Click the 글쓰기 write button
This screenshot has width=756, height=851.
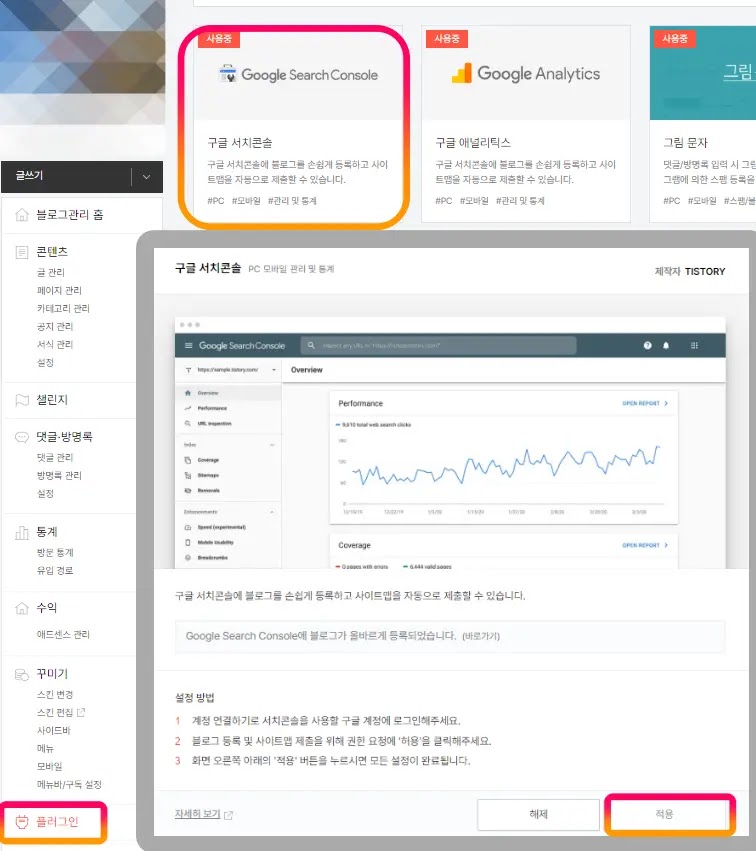coord(66,176)
